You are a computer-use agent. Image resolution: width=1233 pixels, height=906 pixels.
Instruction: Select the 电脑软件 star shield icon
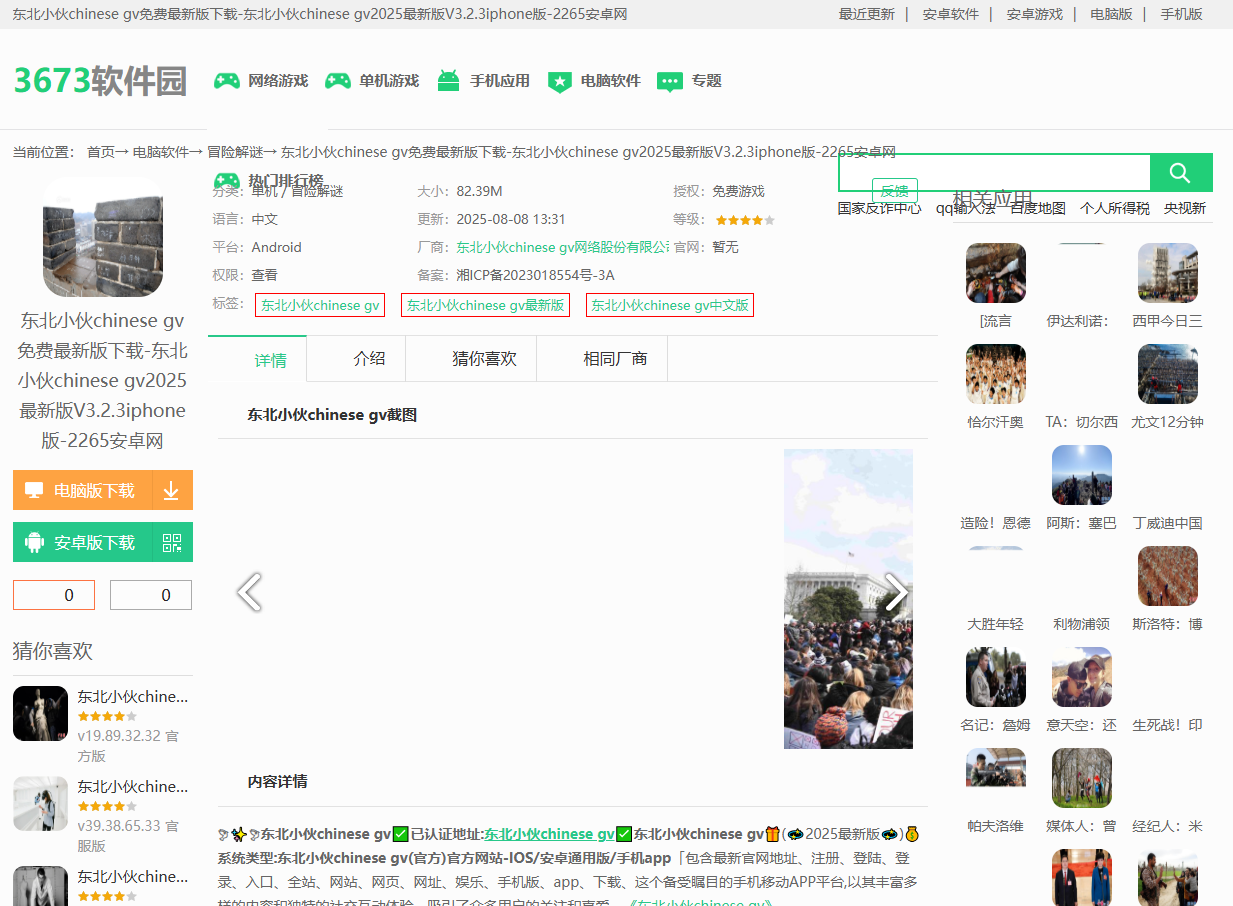point(559,82)
